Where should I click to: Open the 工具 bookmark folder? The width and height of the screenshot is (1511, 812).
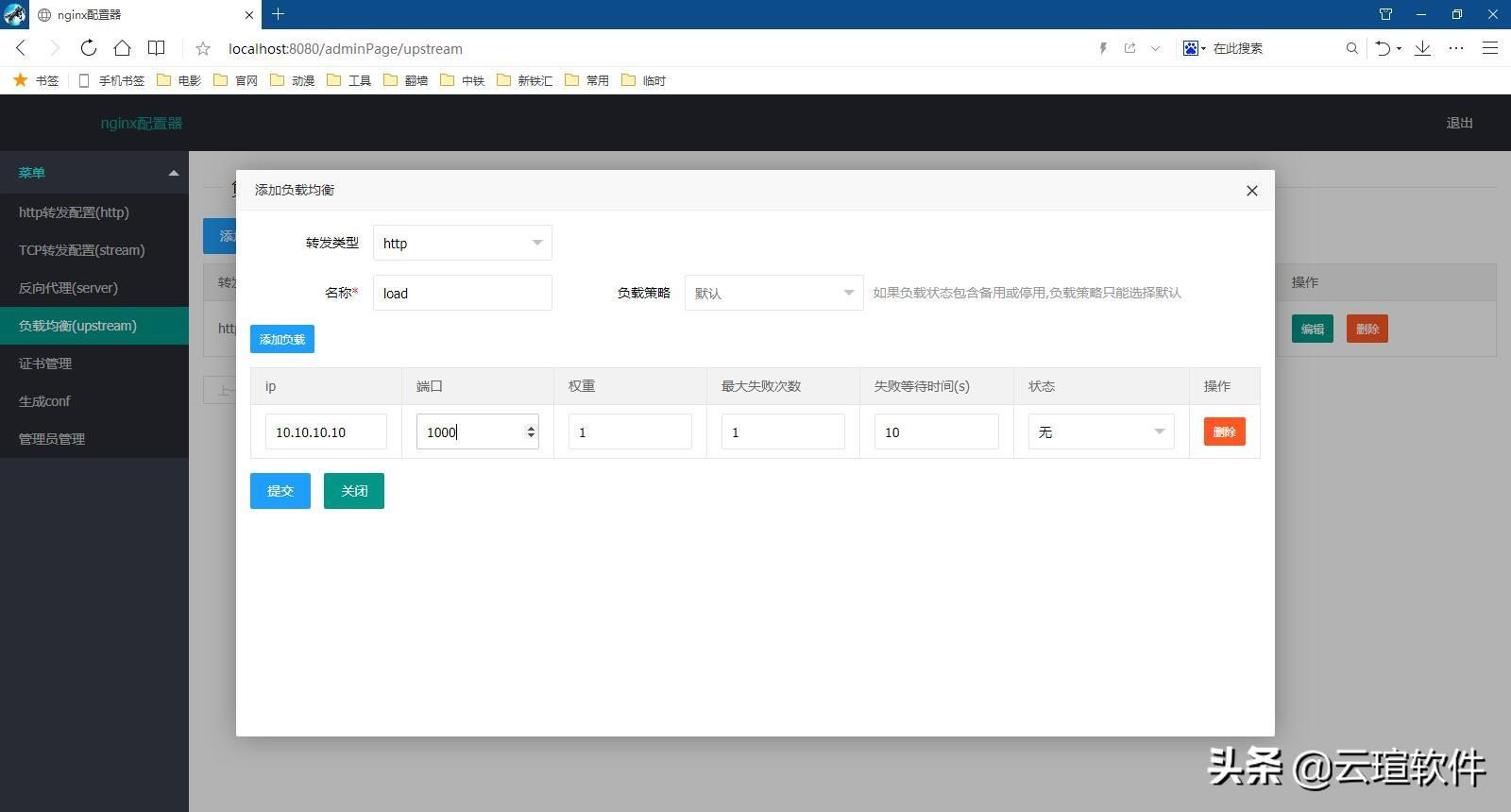349,80
